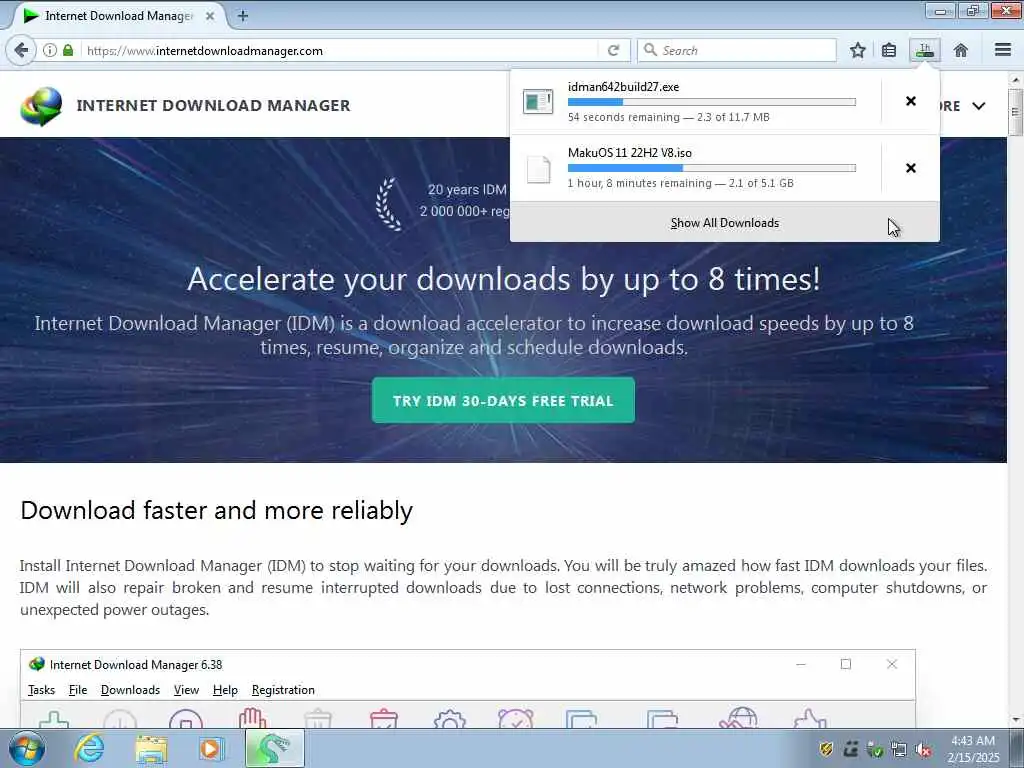Click the address bar URL field
This screenshot has width=1024, height=768.
pyautogui.click(x=340, y=50)
